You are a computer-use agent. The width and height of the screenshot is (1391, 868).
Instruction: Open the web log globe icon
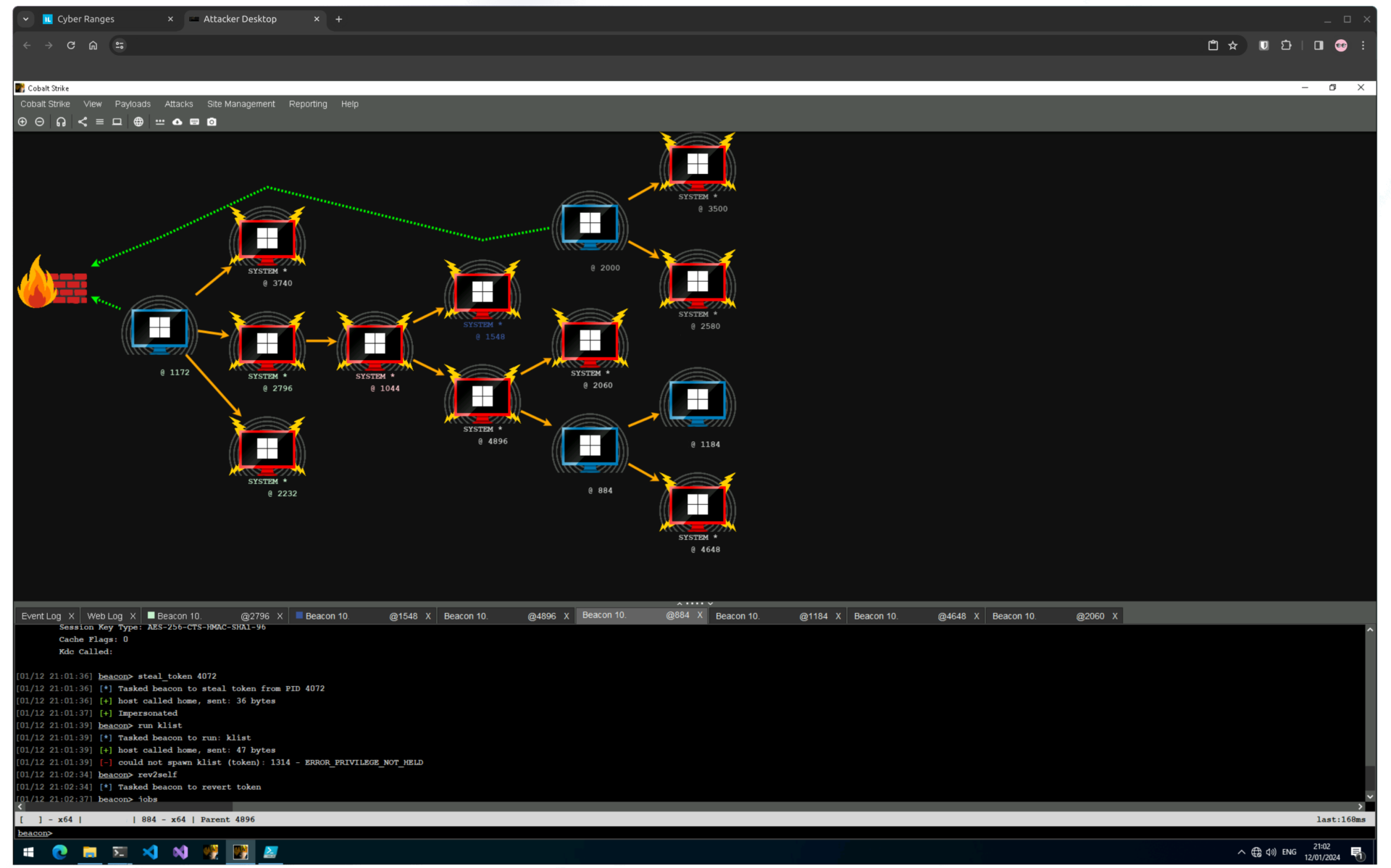138,122
